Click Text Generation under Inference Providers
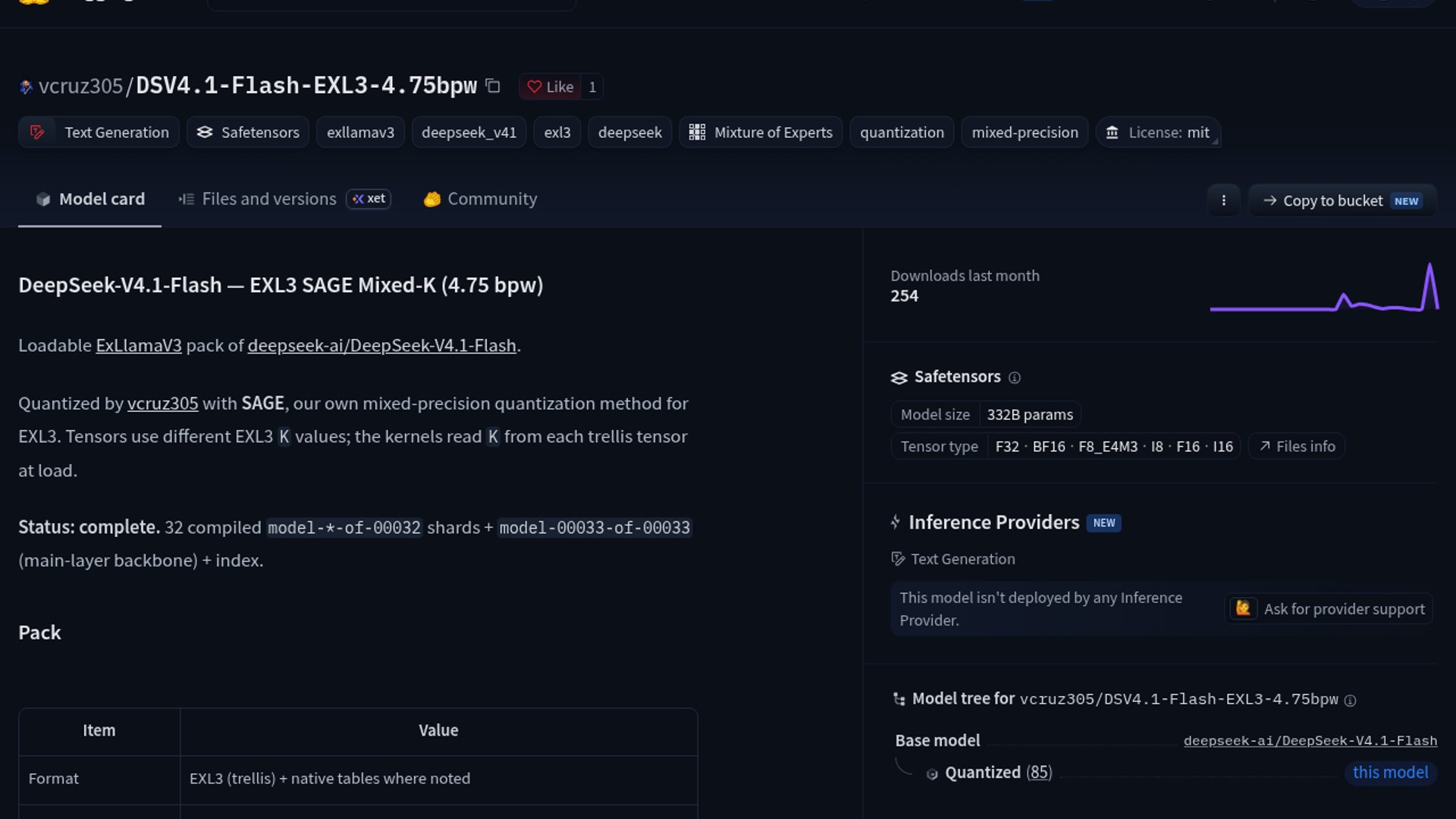The height and width of the screenshot is (819, 1456). (x=953, y=559)
